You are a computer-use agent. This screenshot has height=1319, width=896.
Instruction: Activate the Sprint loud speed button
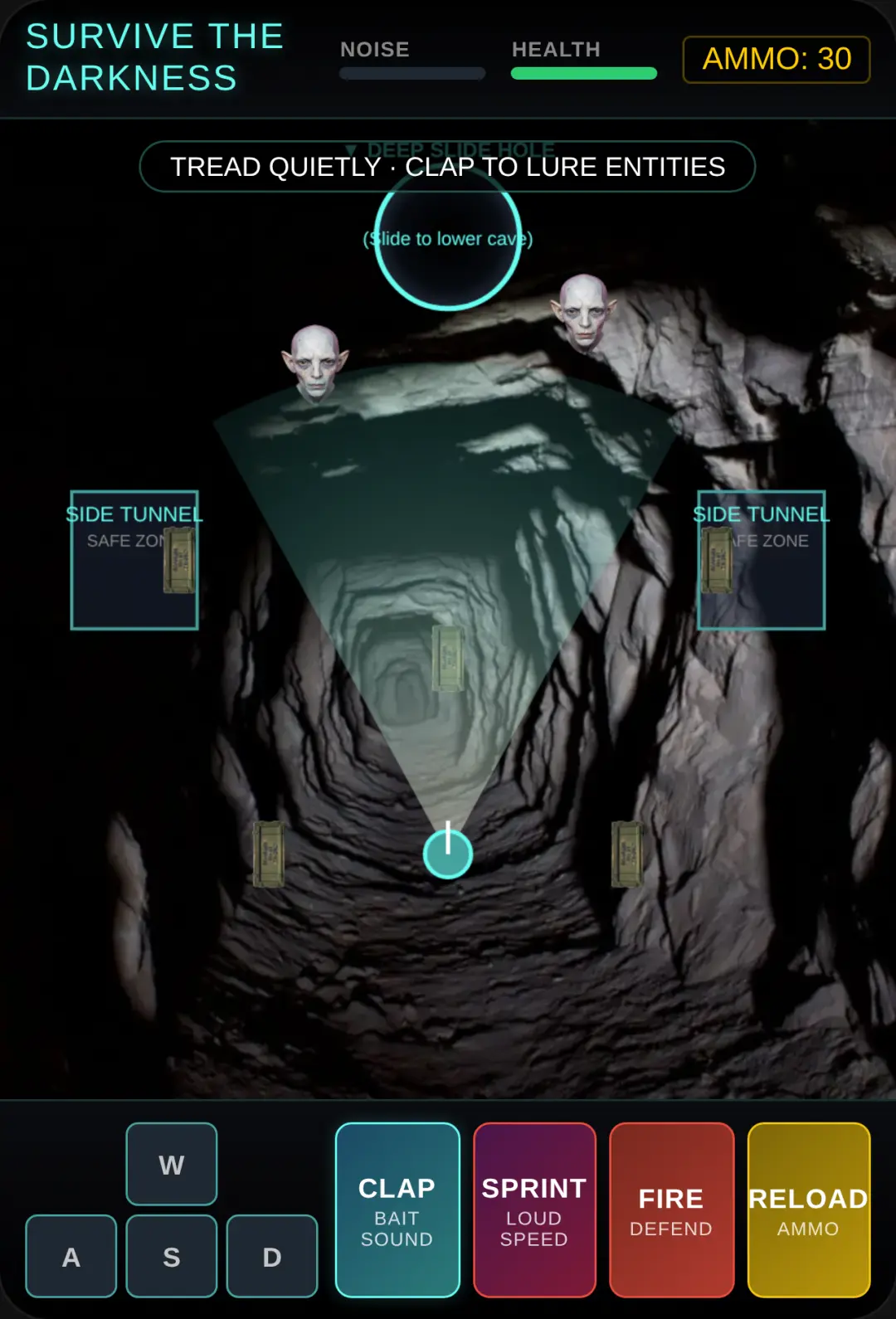[534, 1209]
